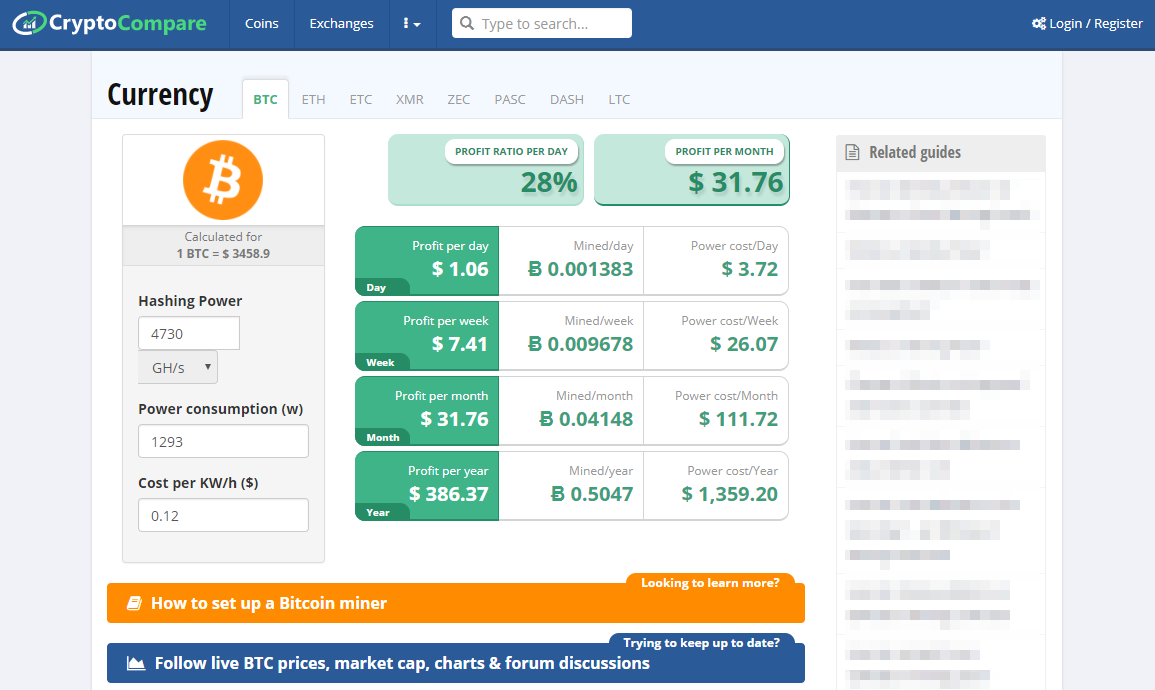The height and width of the screenshot is (690, 1155).
Task: Select the BTC currency tab
Action: click(x=265, y=99)
